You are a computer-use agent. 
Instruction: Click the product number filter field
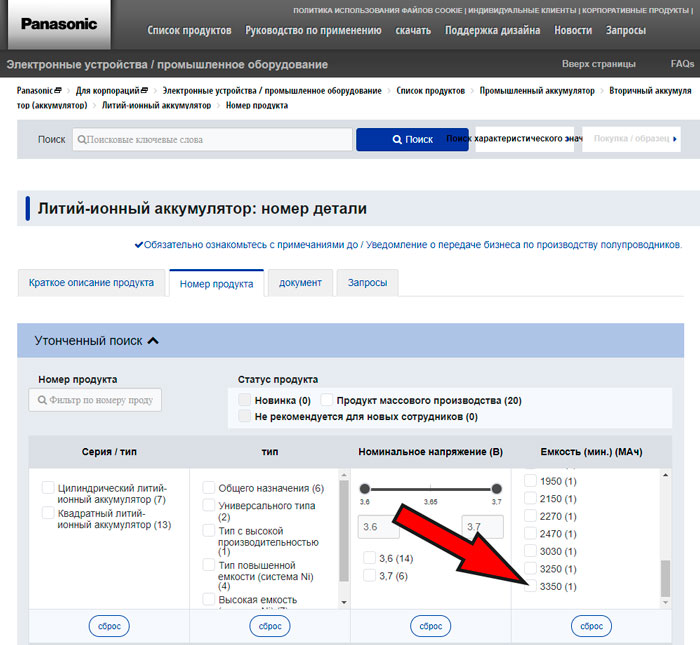click(x=95, y=399)
